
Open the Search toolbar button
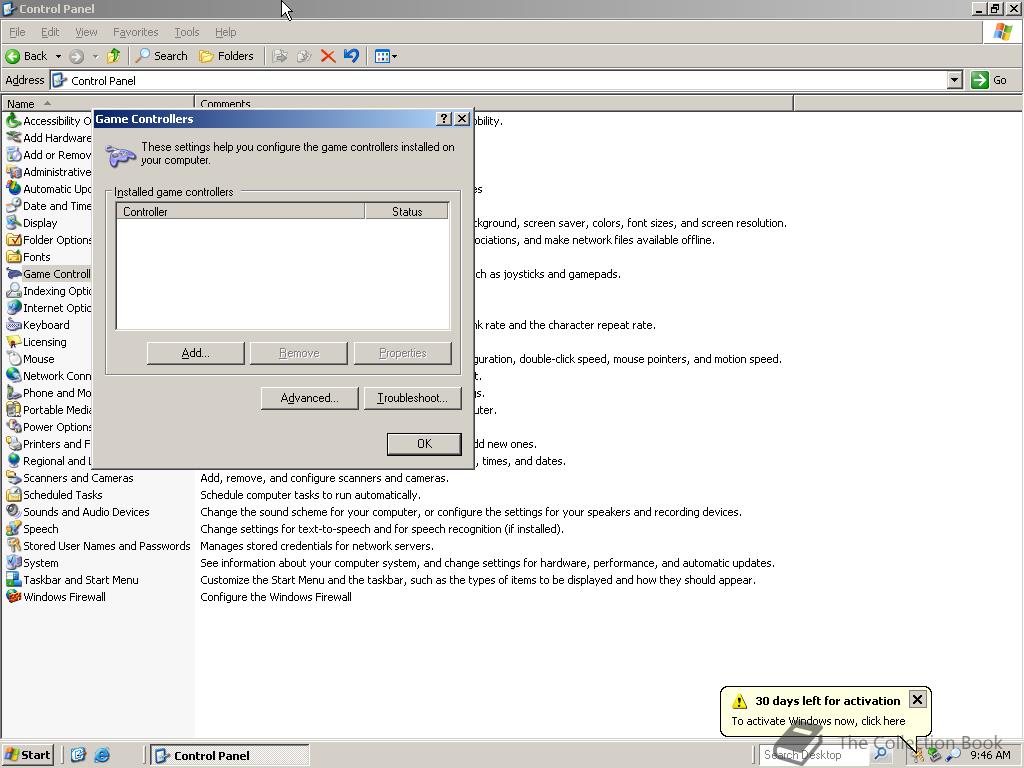(161, 56)
